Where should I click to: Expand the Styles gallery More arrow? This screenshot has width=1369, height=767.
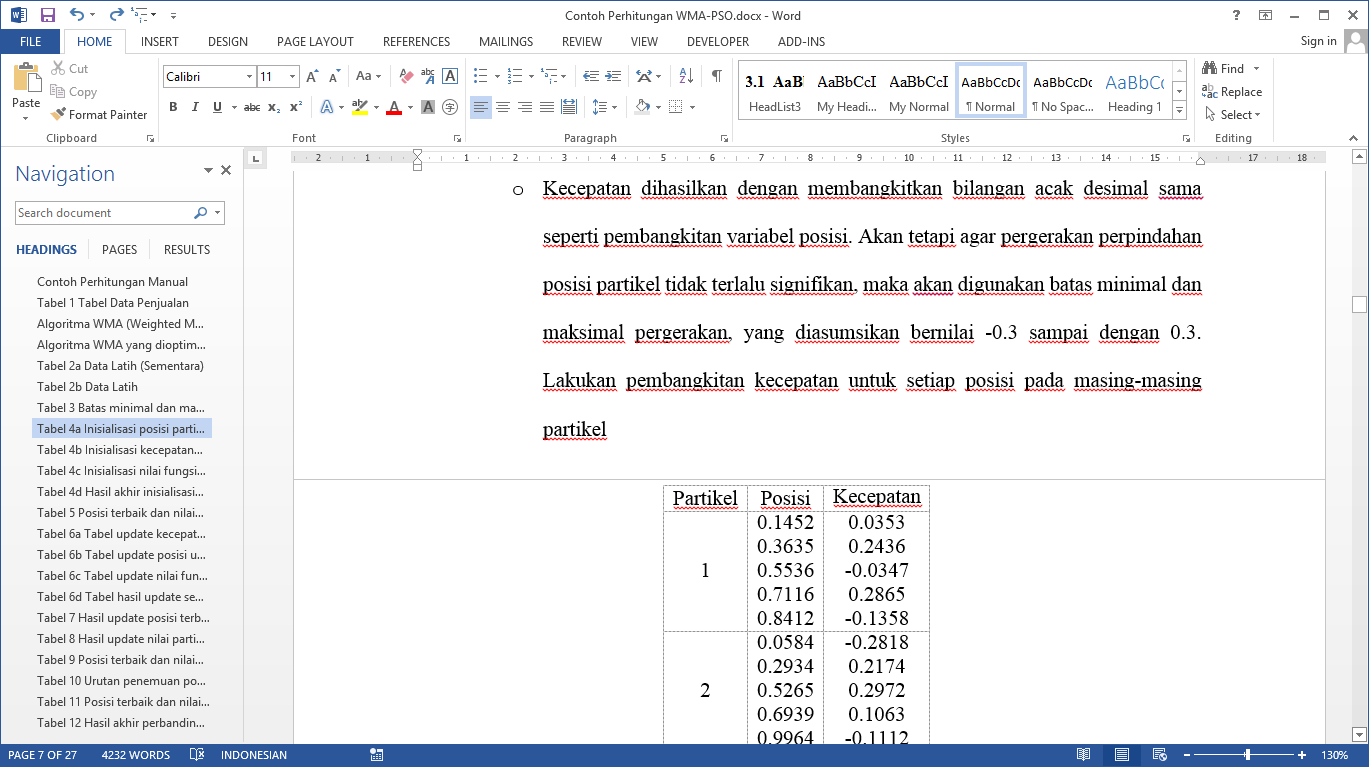click(x=1179, y=109)
